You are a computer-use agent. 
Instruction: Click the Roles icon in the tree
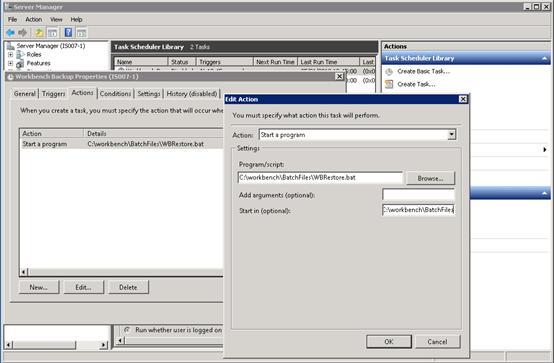(x=20, y=54)
